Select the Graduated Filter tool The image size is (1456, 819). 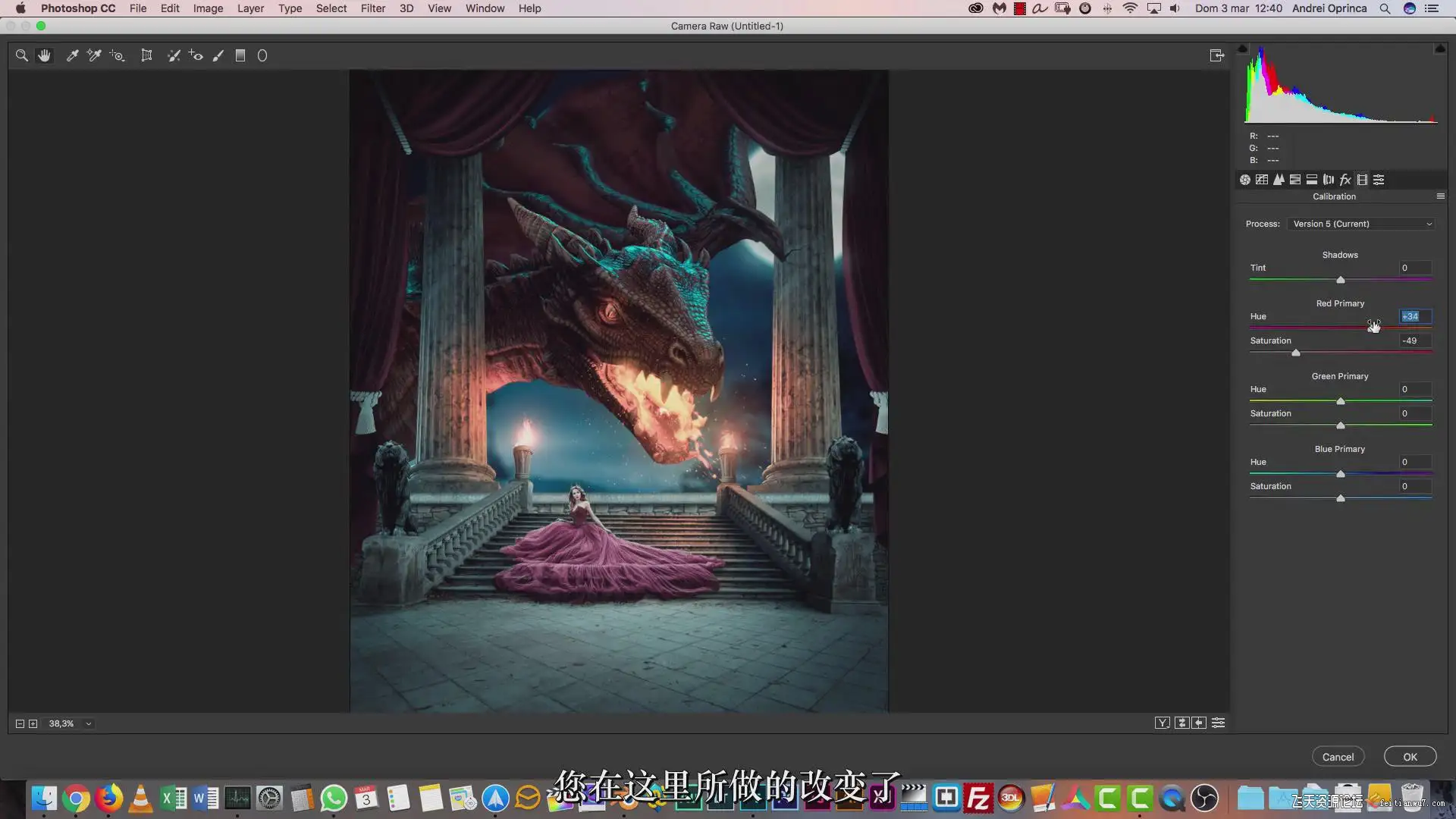(240, 55)
